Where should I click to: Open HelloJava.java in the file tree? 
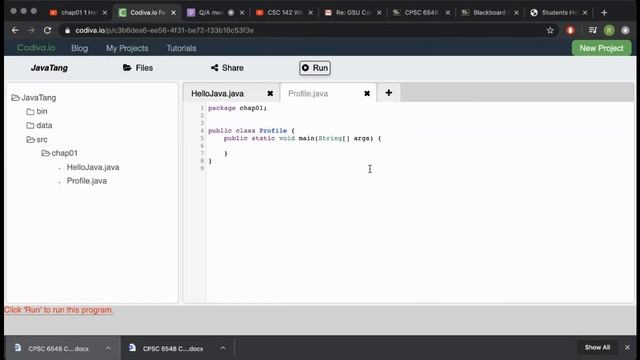93,167
